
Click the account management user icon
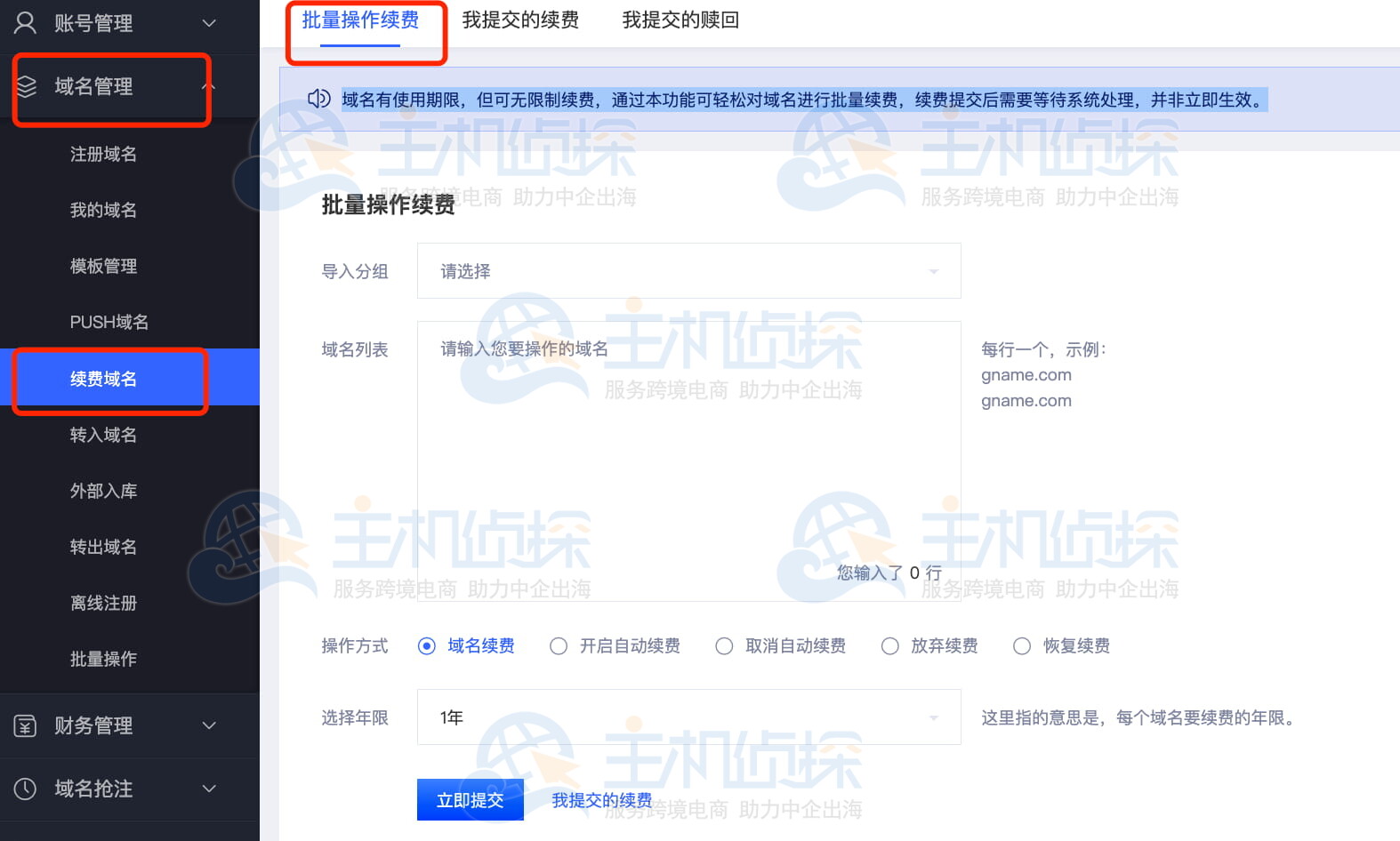click(x=26, y=23)
